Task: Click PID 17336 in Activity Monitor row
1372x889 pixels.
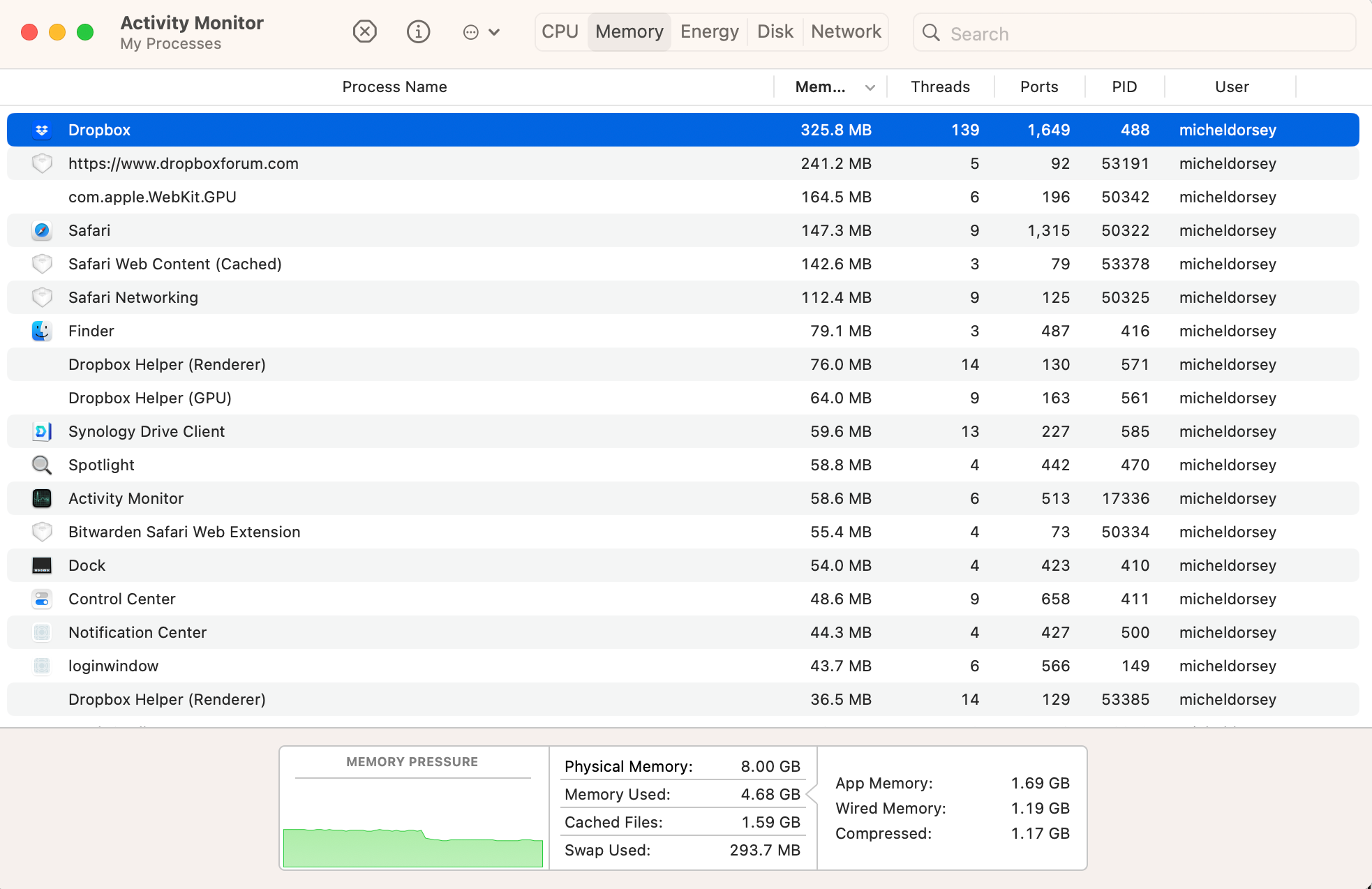Action: [x=1126, y=498]
